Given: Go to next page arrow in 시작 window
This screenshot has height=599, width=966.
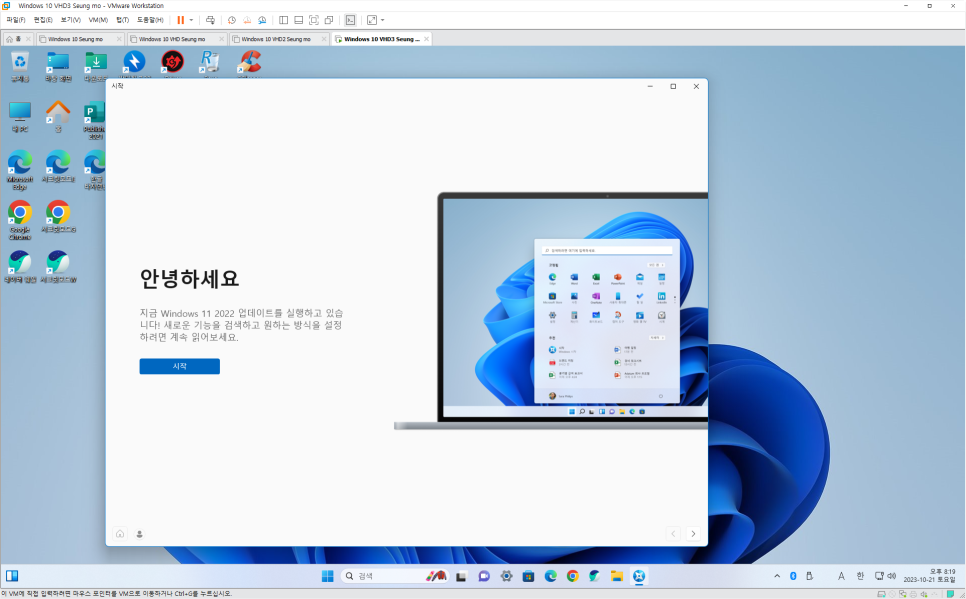Looking at the screenshot, I should pos(693,534).
